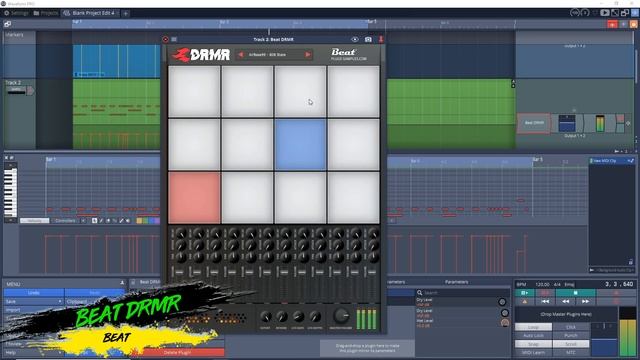
Task: Toggle the MTC button
Action: coord(571,353)
